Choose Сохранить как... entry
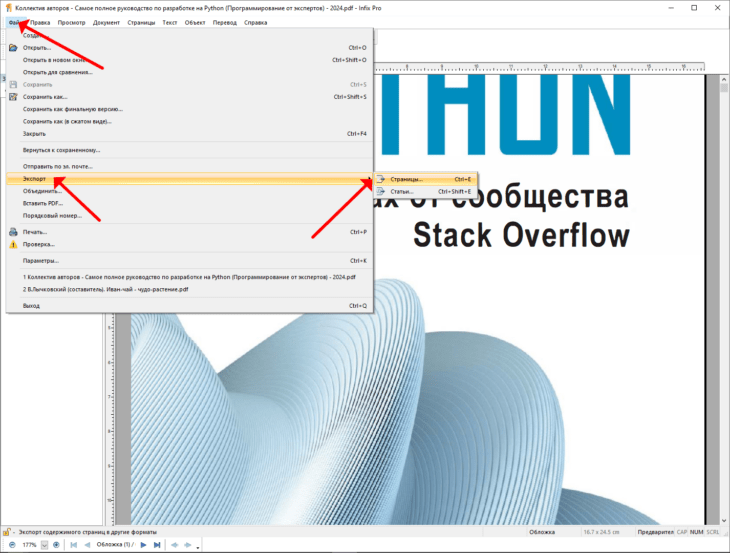 [x=189, y=97]
